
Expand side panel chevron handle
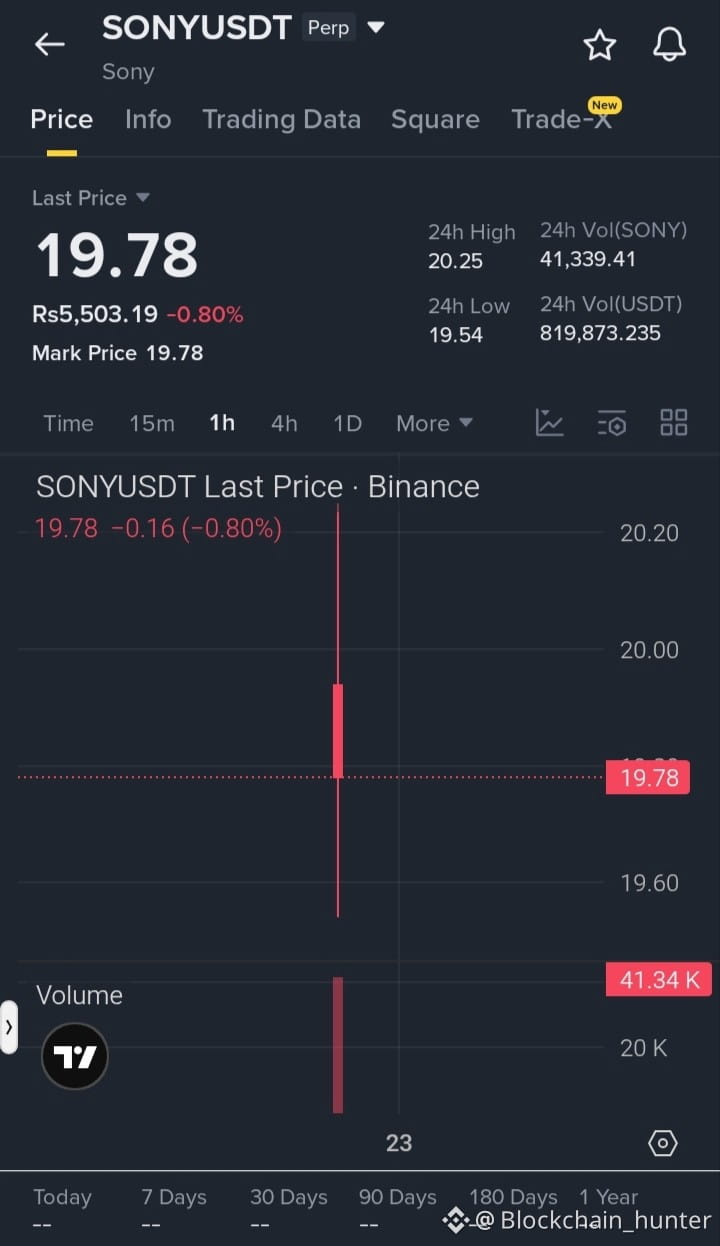point(9,1026)
